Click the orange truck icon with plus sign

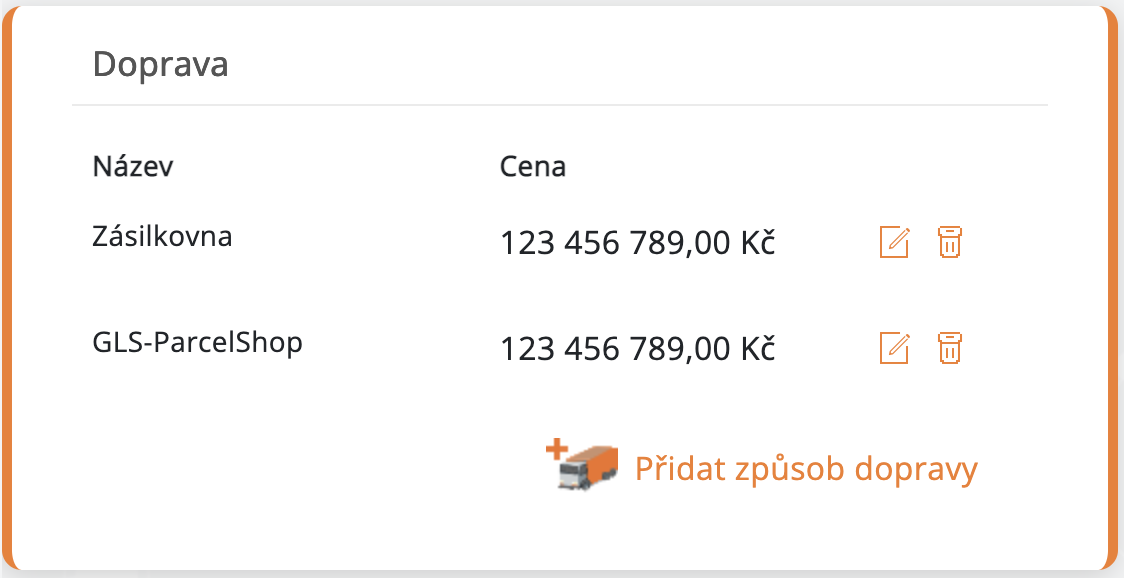[583, 468]
